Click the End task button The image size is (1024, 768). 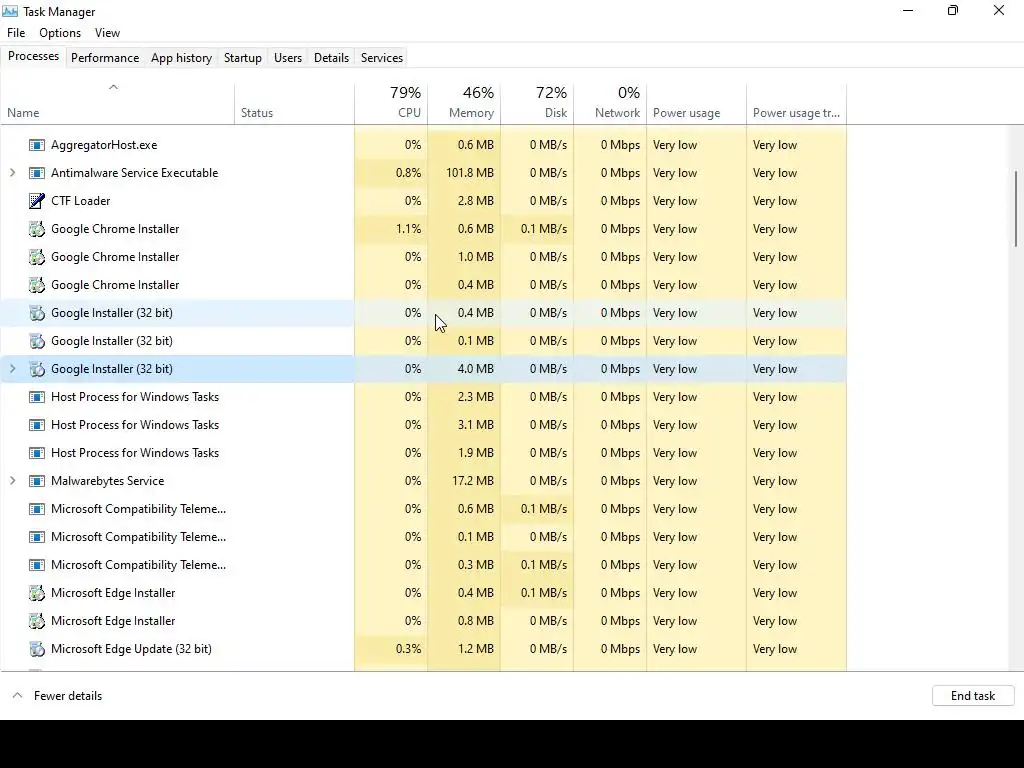click(x=973, y=696)
